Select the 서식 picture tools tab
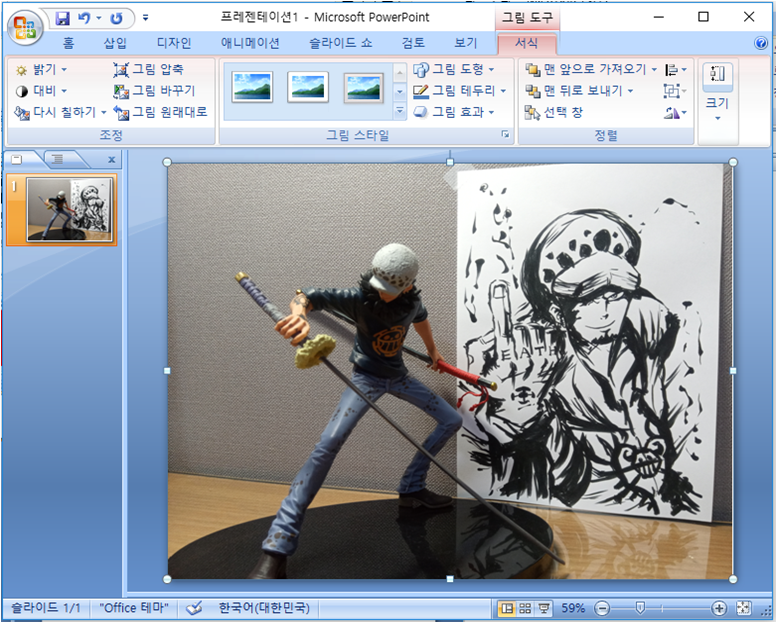The image size is (777, 623). coord(526,43)
